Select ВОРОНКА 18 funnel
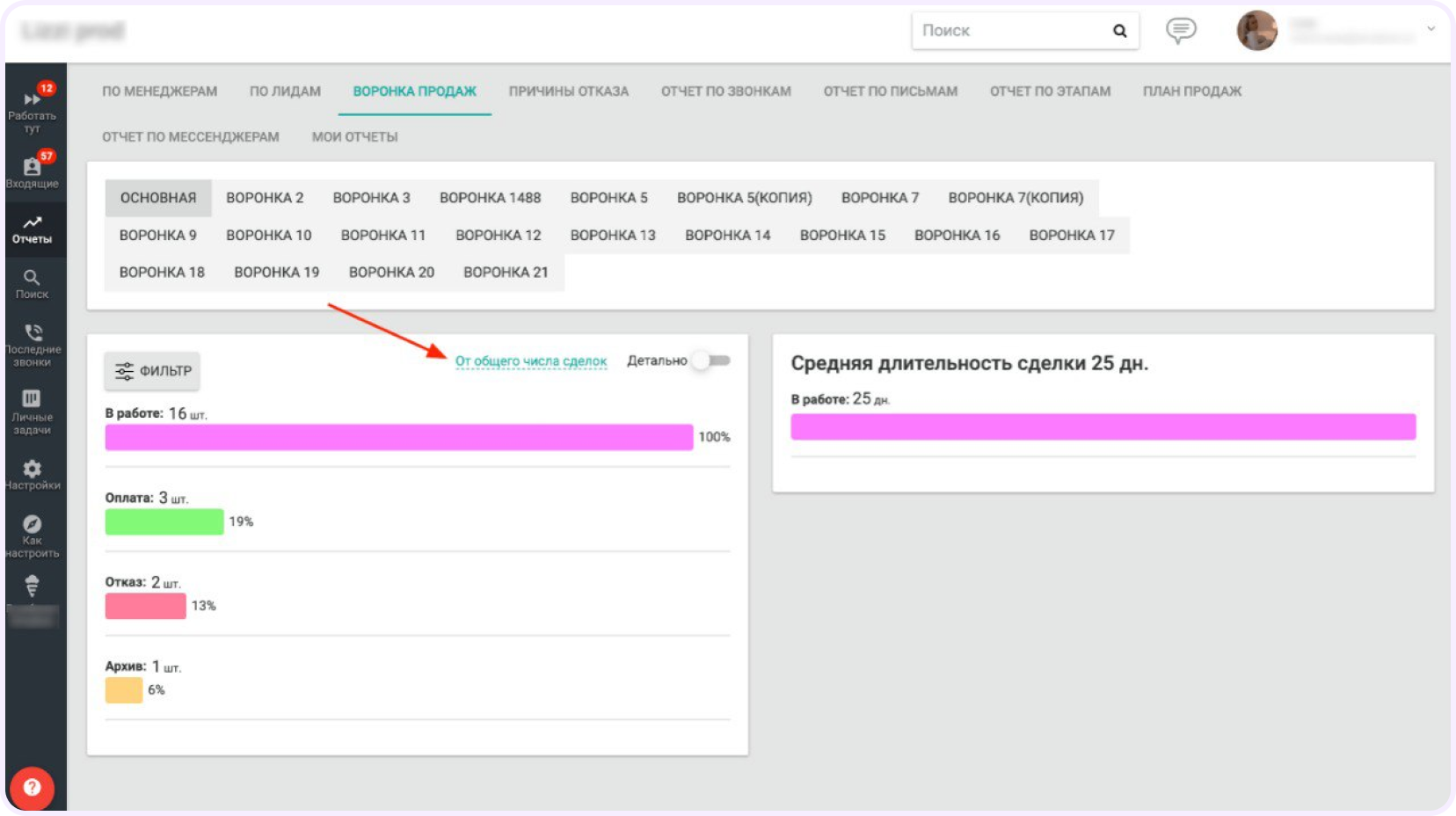 coord(162,273)
